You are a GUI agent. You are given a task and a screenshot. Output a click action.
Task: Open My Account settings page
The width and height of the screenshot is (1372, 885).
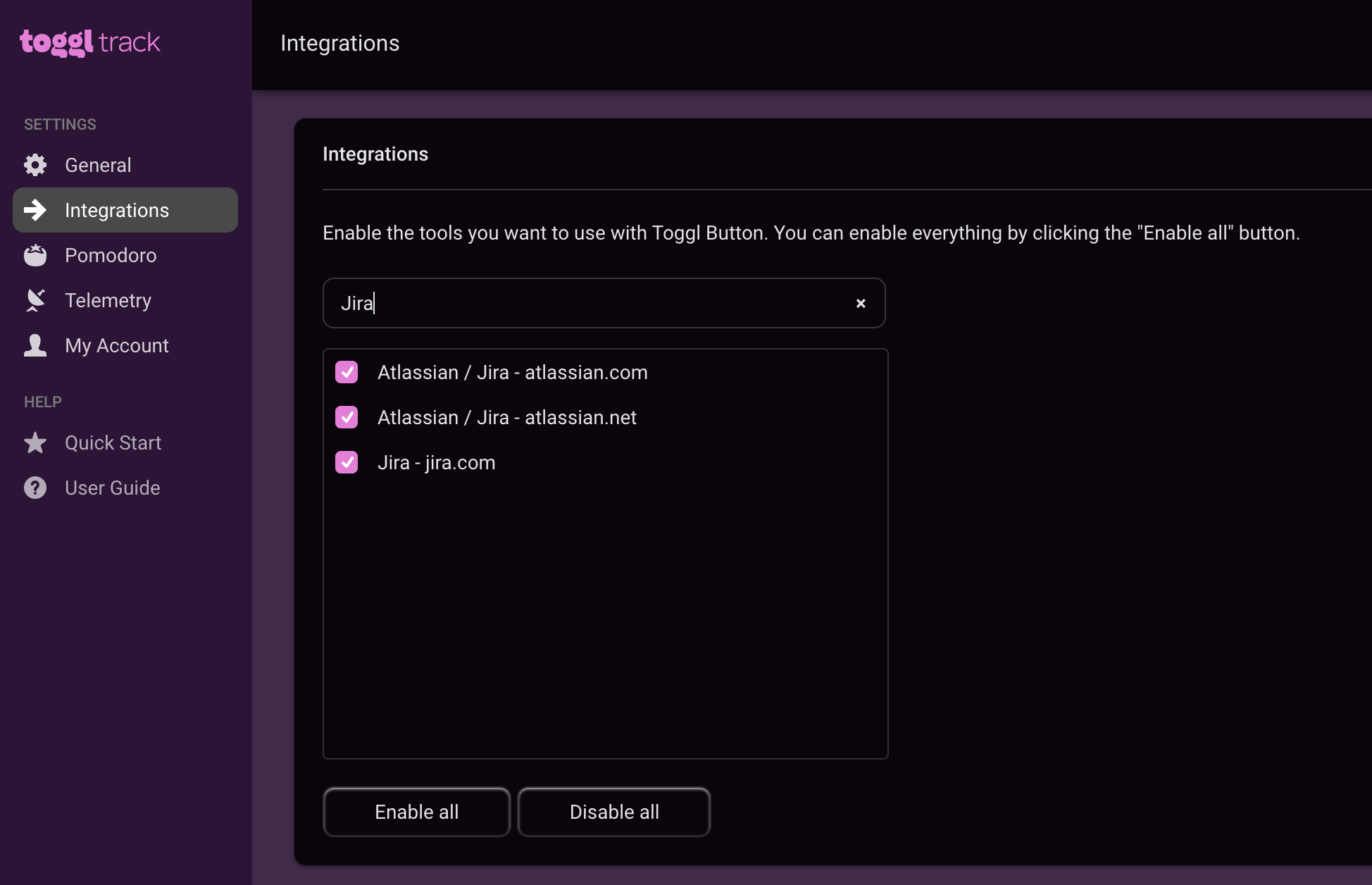[x=117, y=345]
